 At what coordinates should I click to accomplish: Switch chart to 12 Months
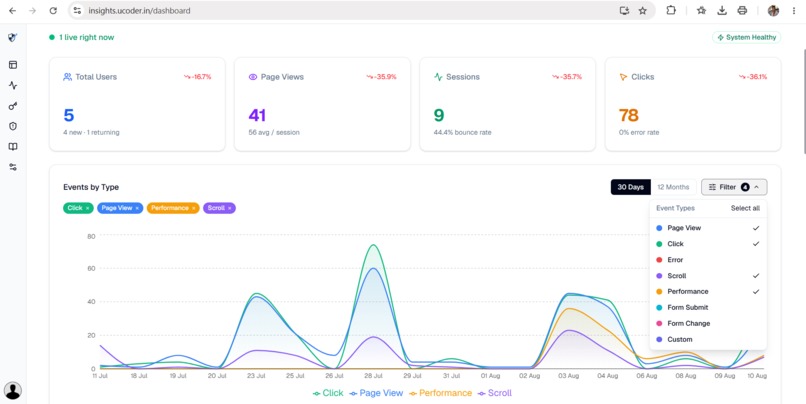click(x=673, y=187)
